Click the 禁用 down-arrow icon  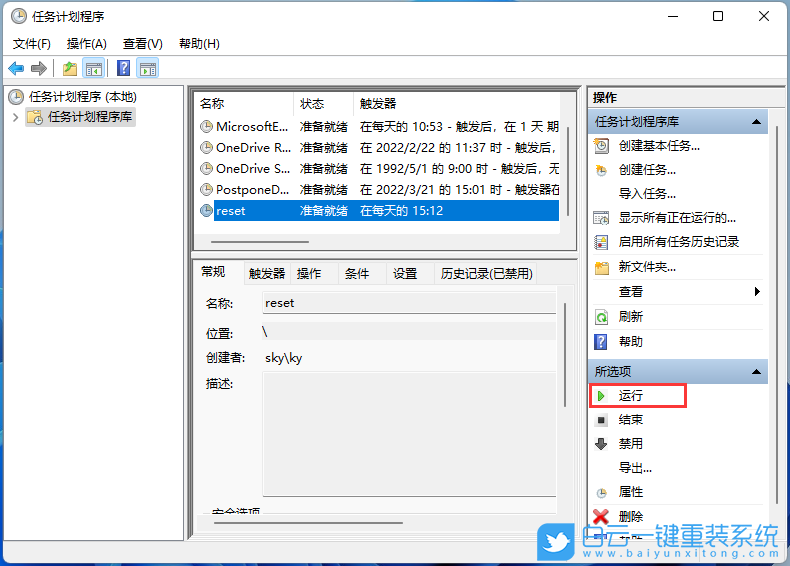(601, 444)
